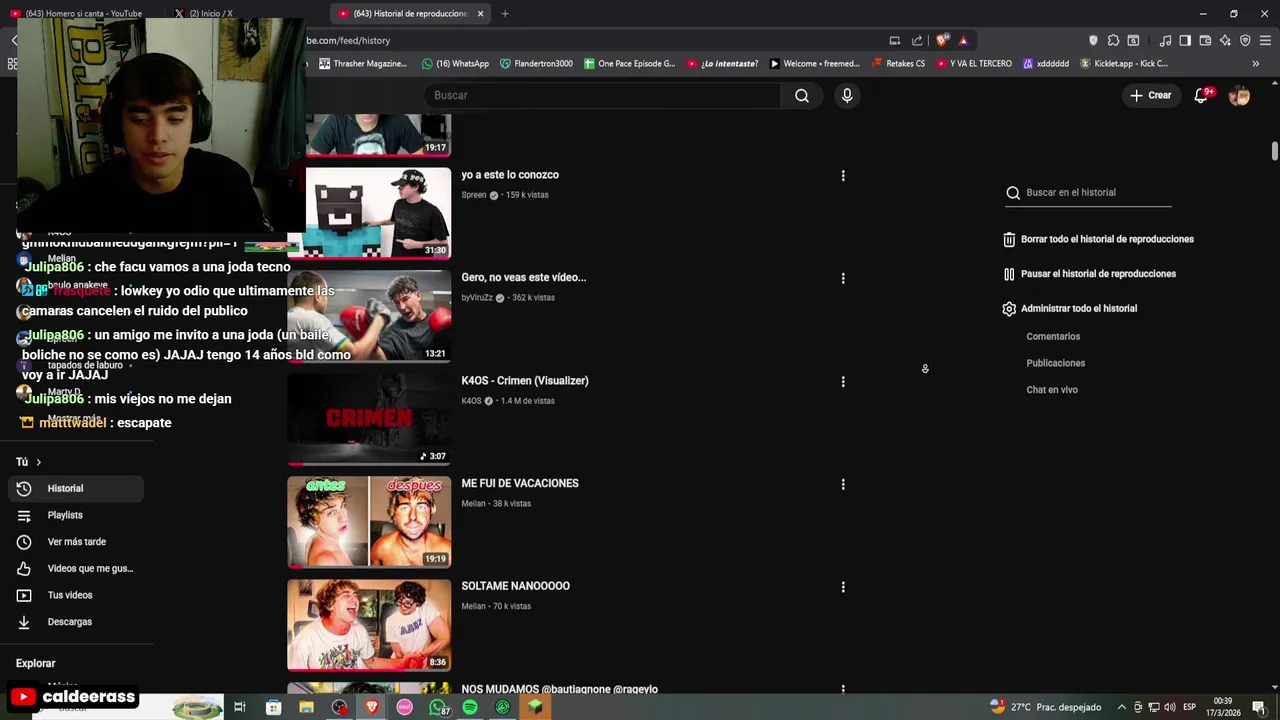
Task: Open 'Ver más tarde' in the sidebar
Action: pos(76,542)
